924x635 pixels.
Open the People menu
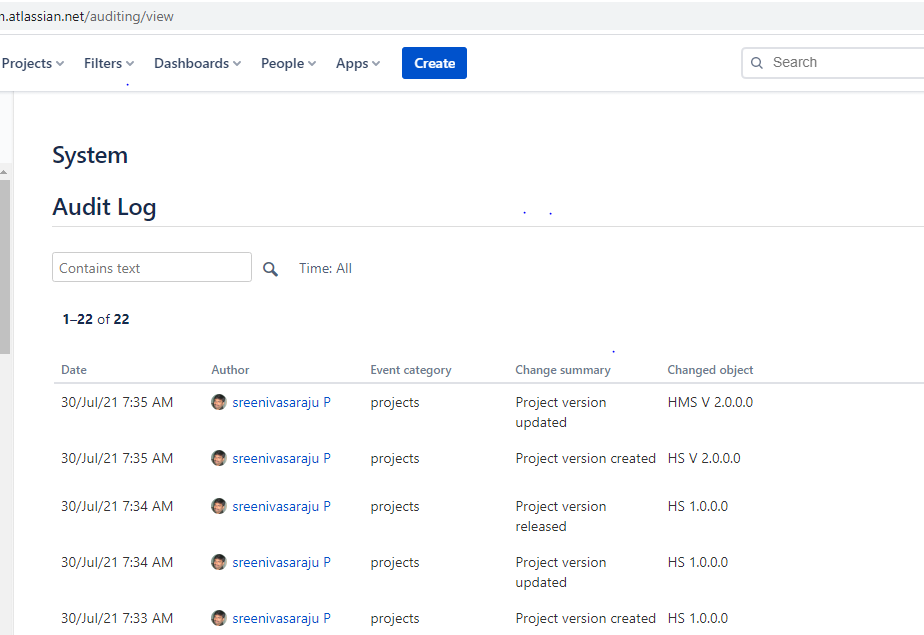click(x=289, y=63)
